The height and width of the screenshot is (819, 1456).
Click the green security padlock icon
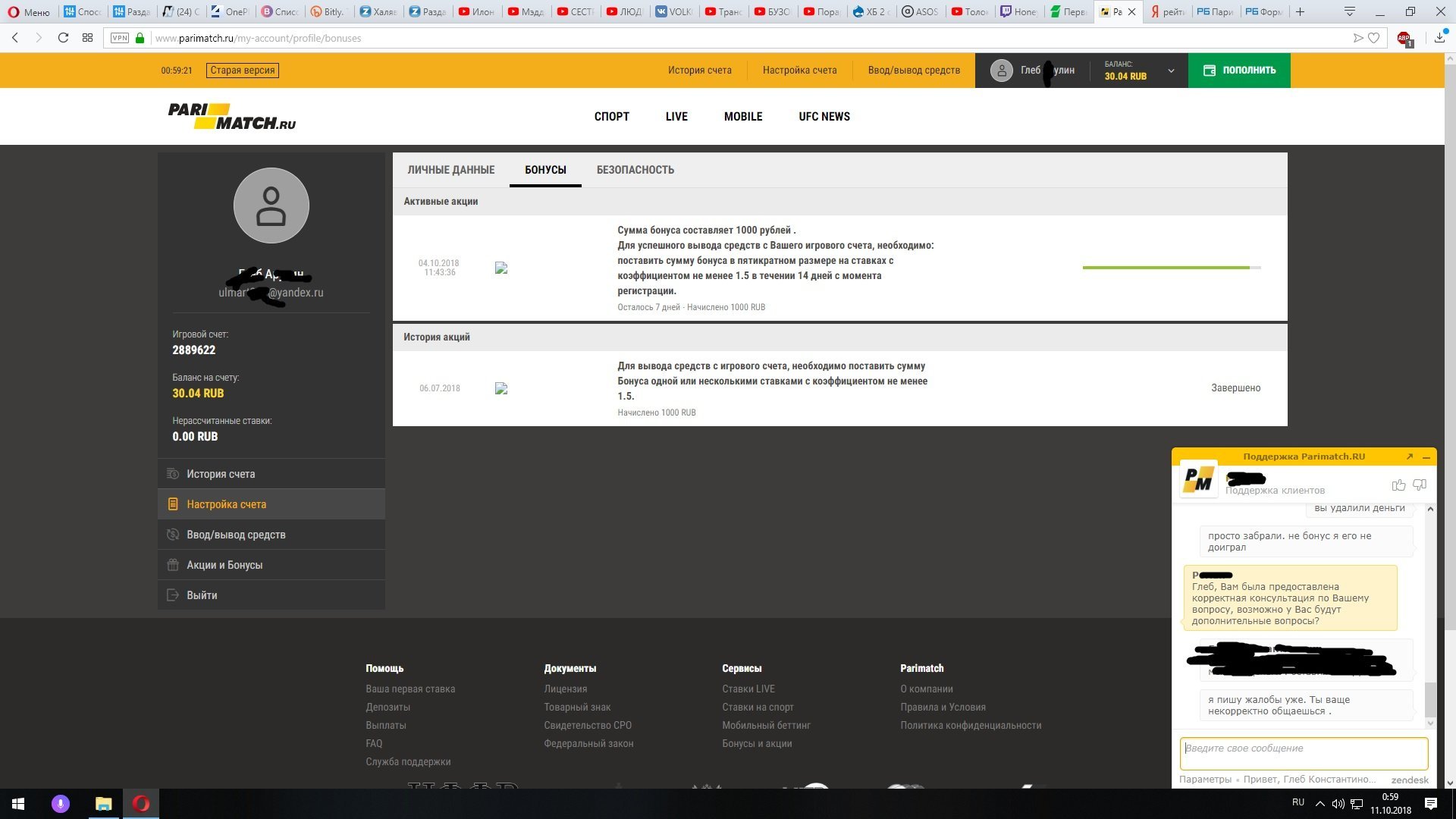(140, 38)
